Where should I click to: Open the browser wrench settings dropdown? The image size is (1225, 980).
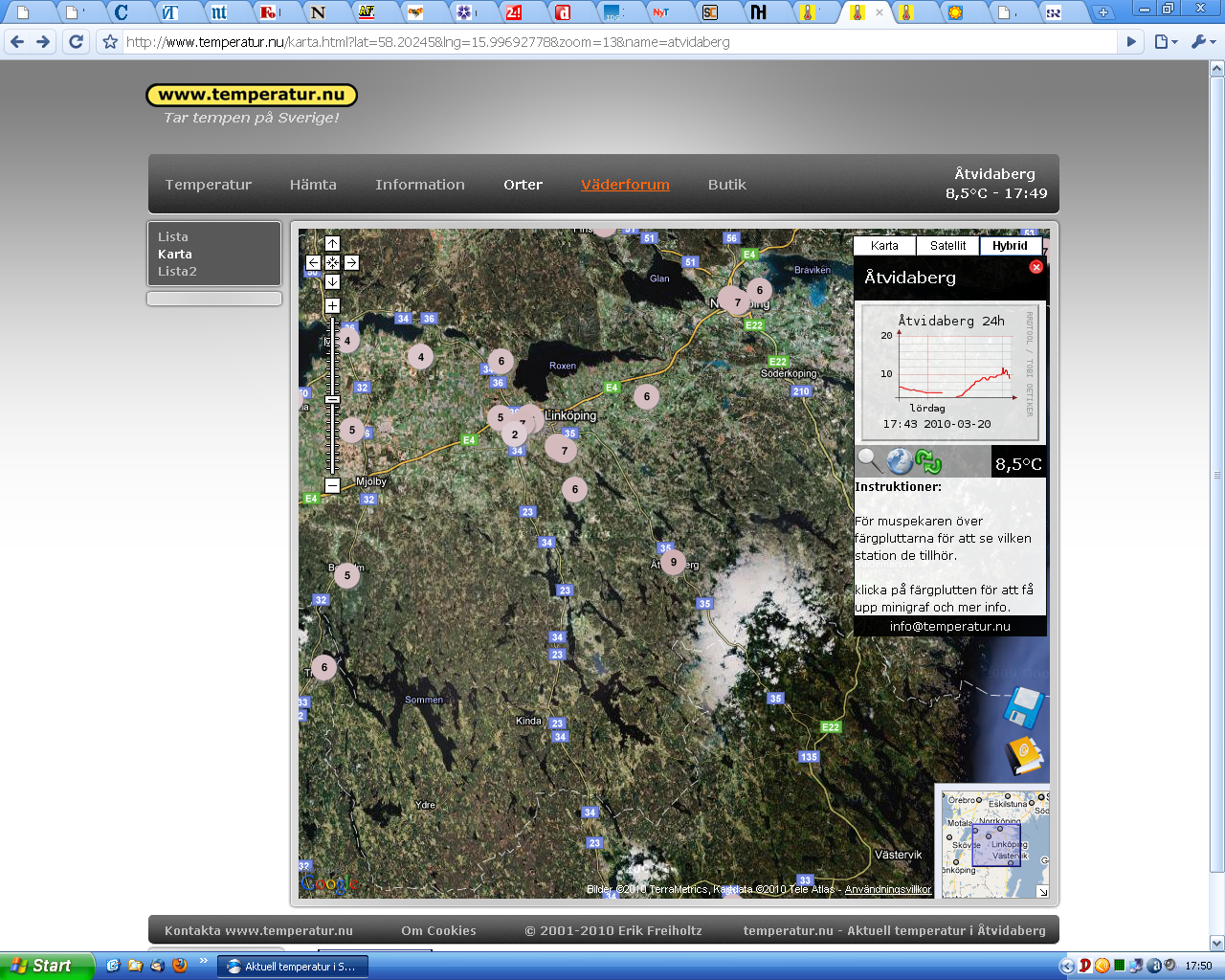click(1202, 42)
